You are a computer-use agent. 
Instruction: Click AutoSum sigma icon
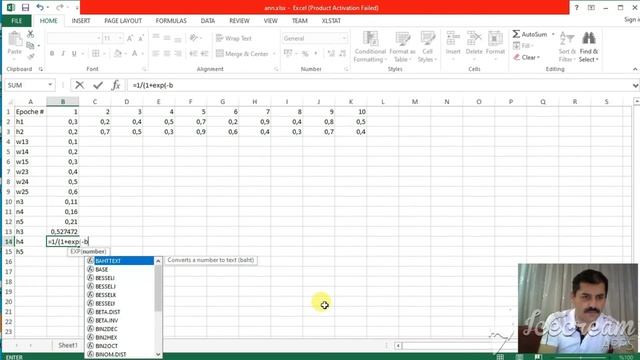tap(516, 34)
